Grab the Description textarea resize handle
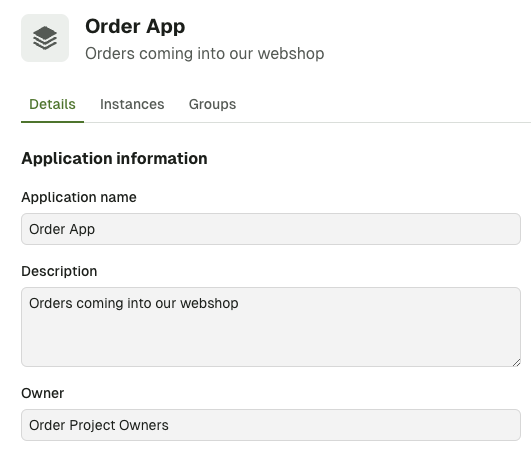 click(x=516, y=362)
